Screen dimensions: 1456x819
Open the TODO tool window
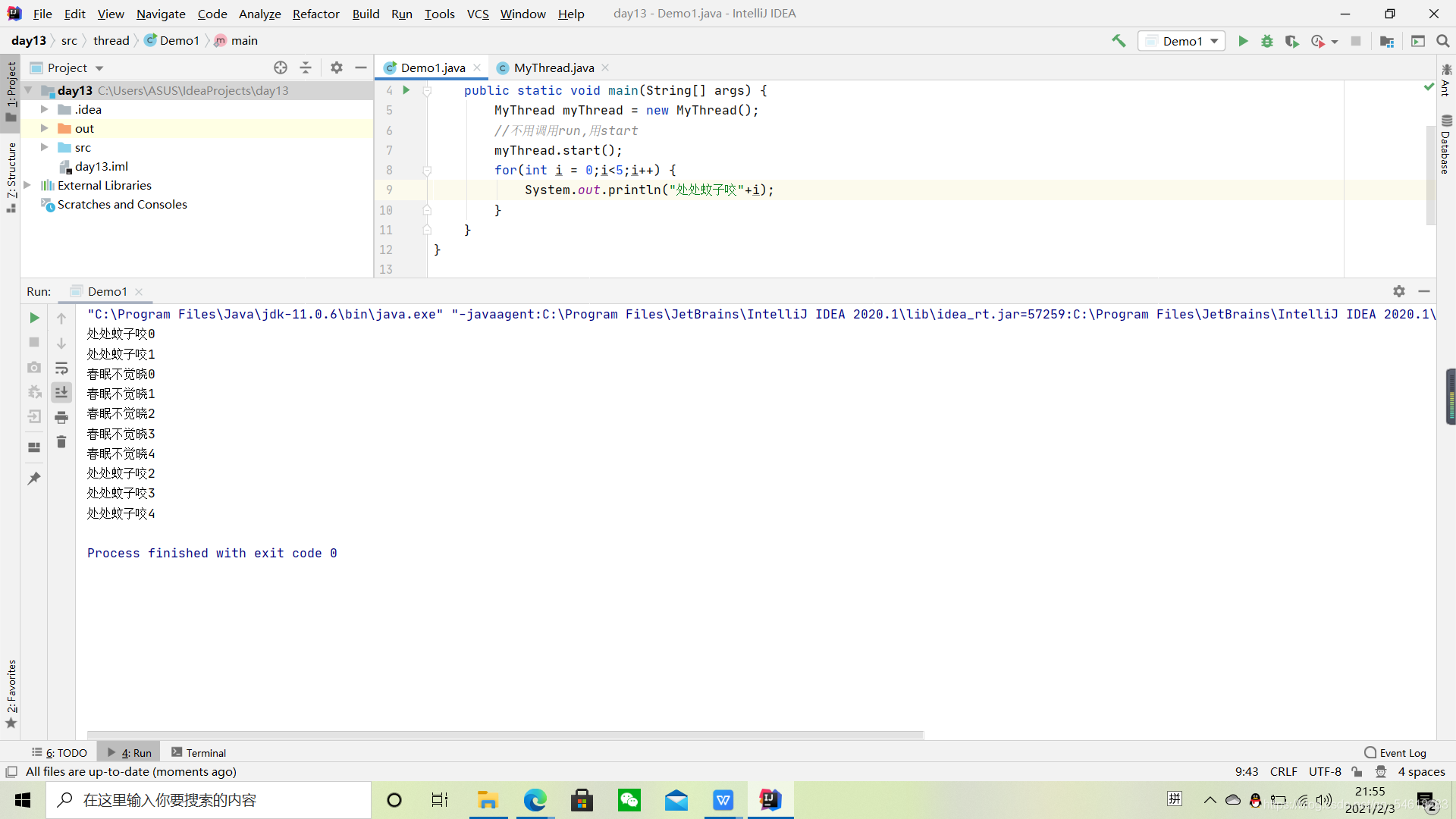(59, 752)
